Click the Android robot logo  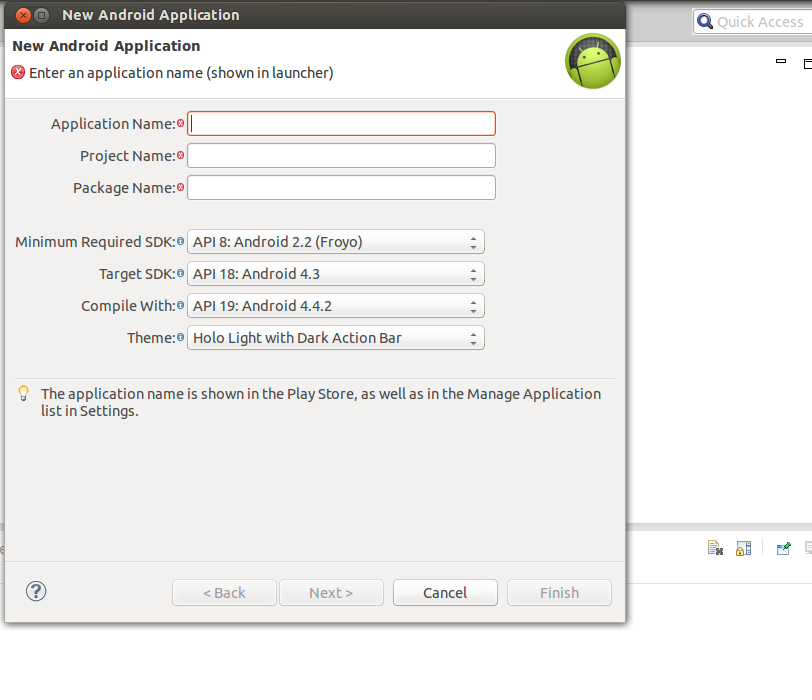coord(592,61)
